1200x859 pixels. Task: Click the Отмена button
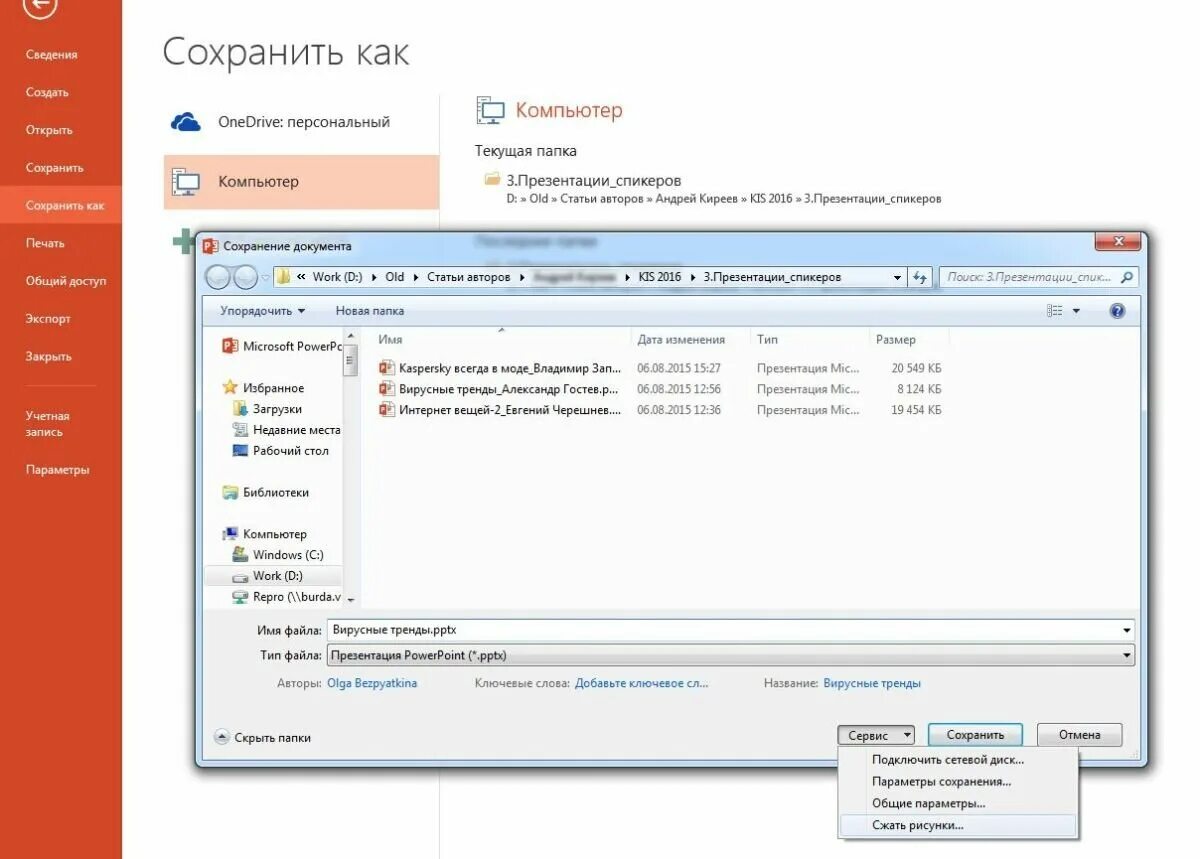[x=1080, y=735]
